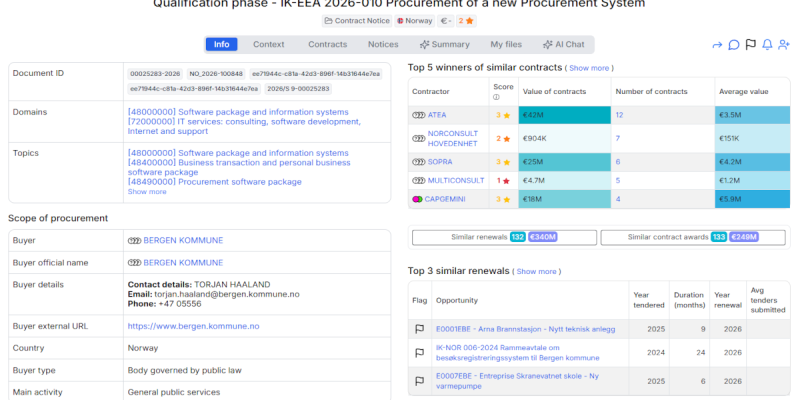Open E0007EBE Skranevatnet skole opportunity link
Image resolution: width=800 pixels, height=400 pixels.
tap(517, 381)
